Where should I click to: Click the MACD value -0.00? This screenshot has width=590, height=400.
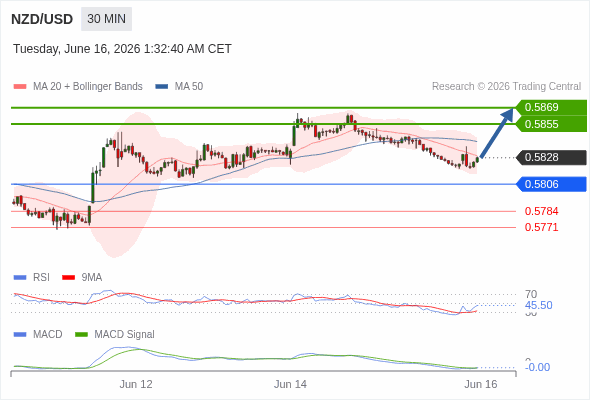pyautogui.click(x=537, y=367)
